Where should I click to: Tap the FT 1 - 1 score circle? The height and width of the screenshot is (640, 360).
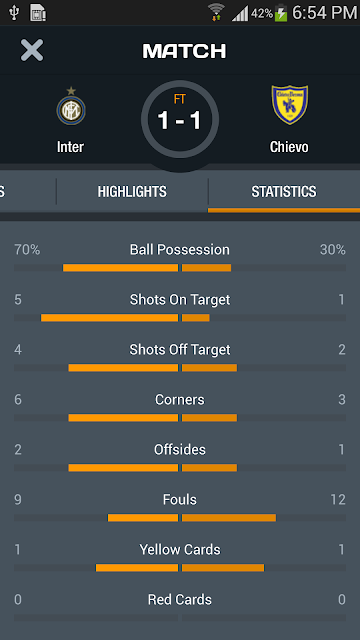pyautogui.click(x=180, y=119)
